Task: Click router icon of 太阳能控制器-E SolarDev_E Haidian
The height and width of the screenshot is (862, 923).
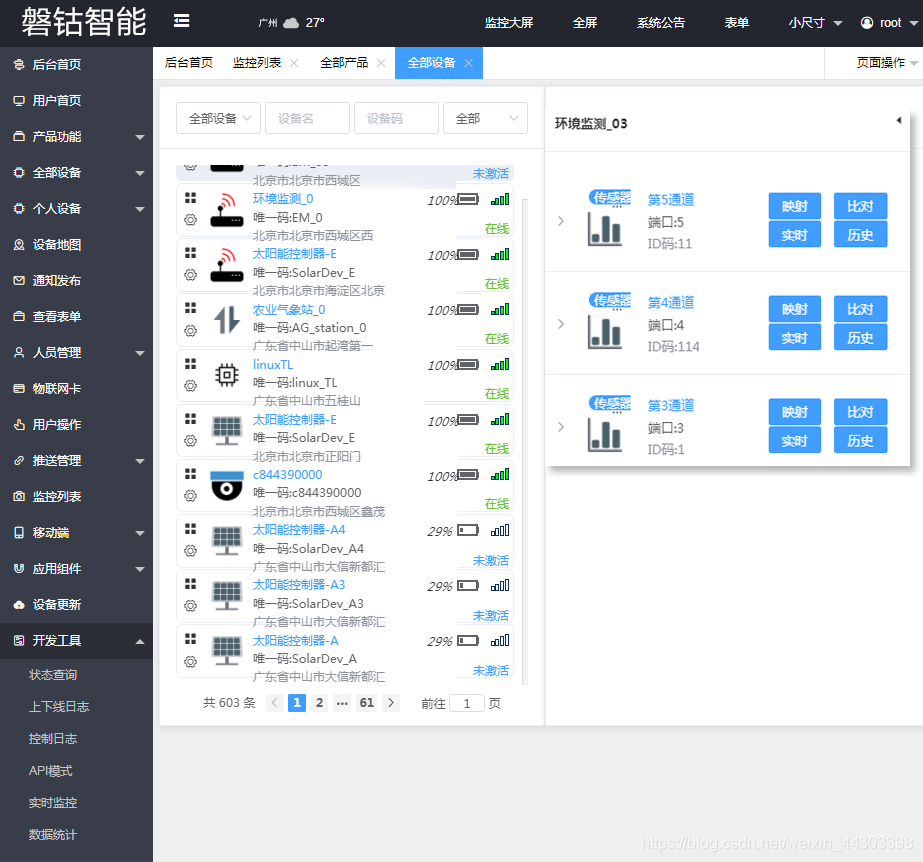Action: pyautogui.click(x=227, y=265)
